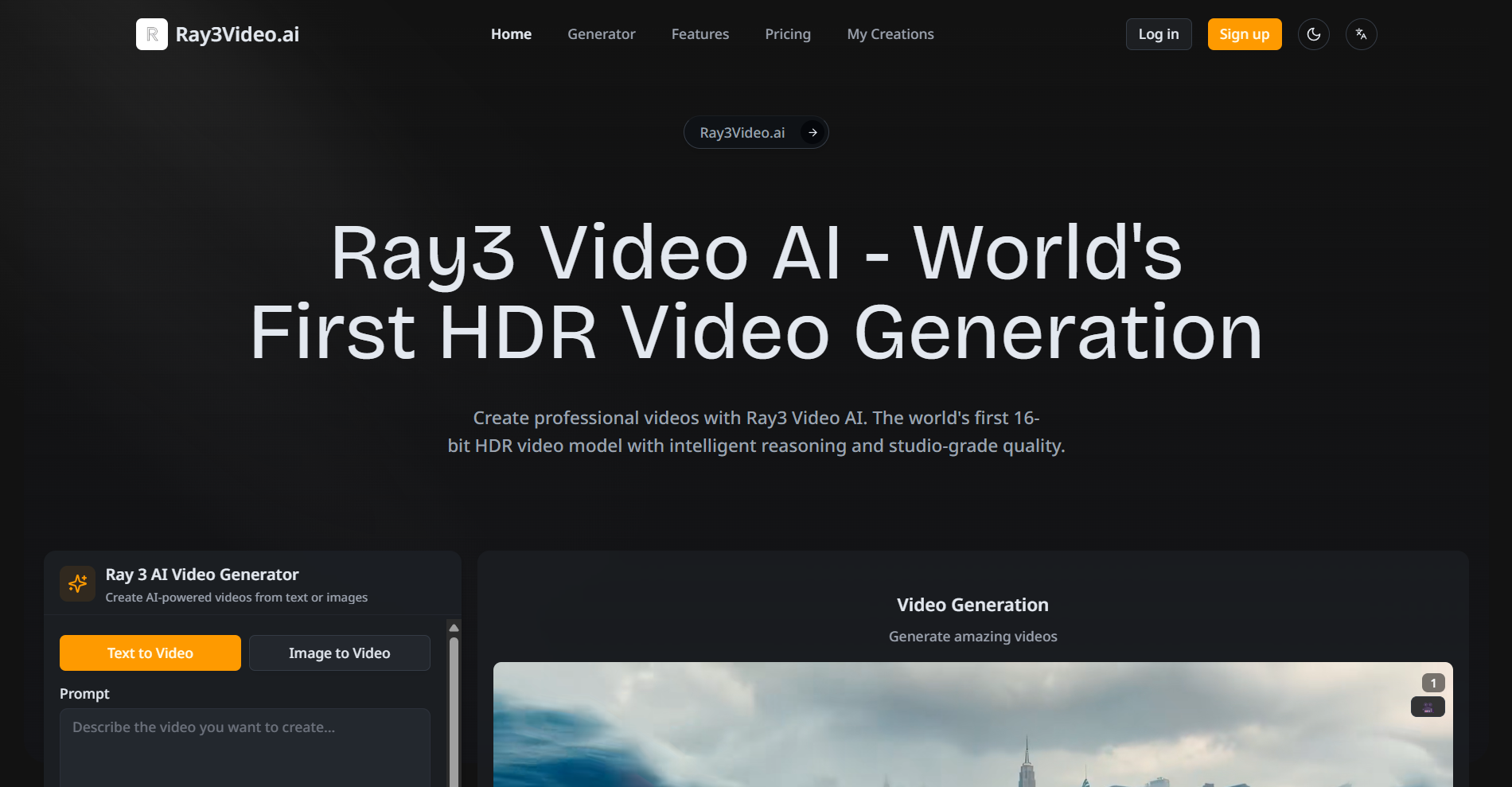View the Pricing page

coord(787,34)
